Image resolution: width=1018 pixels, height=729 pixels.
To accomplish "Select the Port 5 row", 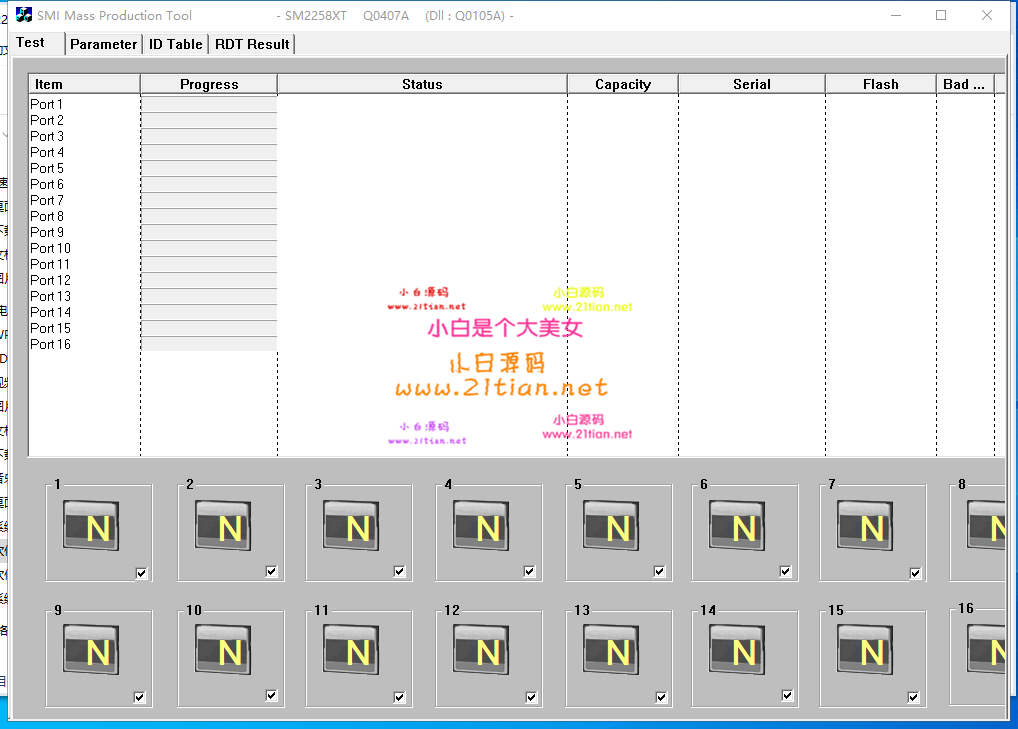I will tap(47, 169).
